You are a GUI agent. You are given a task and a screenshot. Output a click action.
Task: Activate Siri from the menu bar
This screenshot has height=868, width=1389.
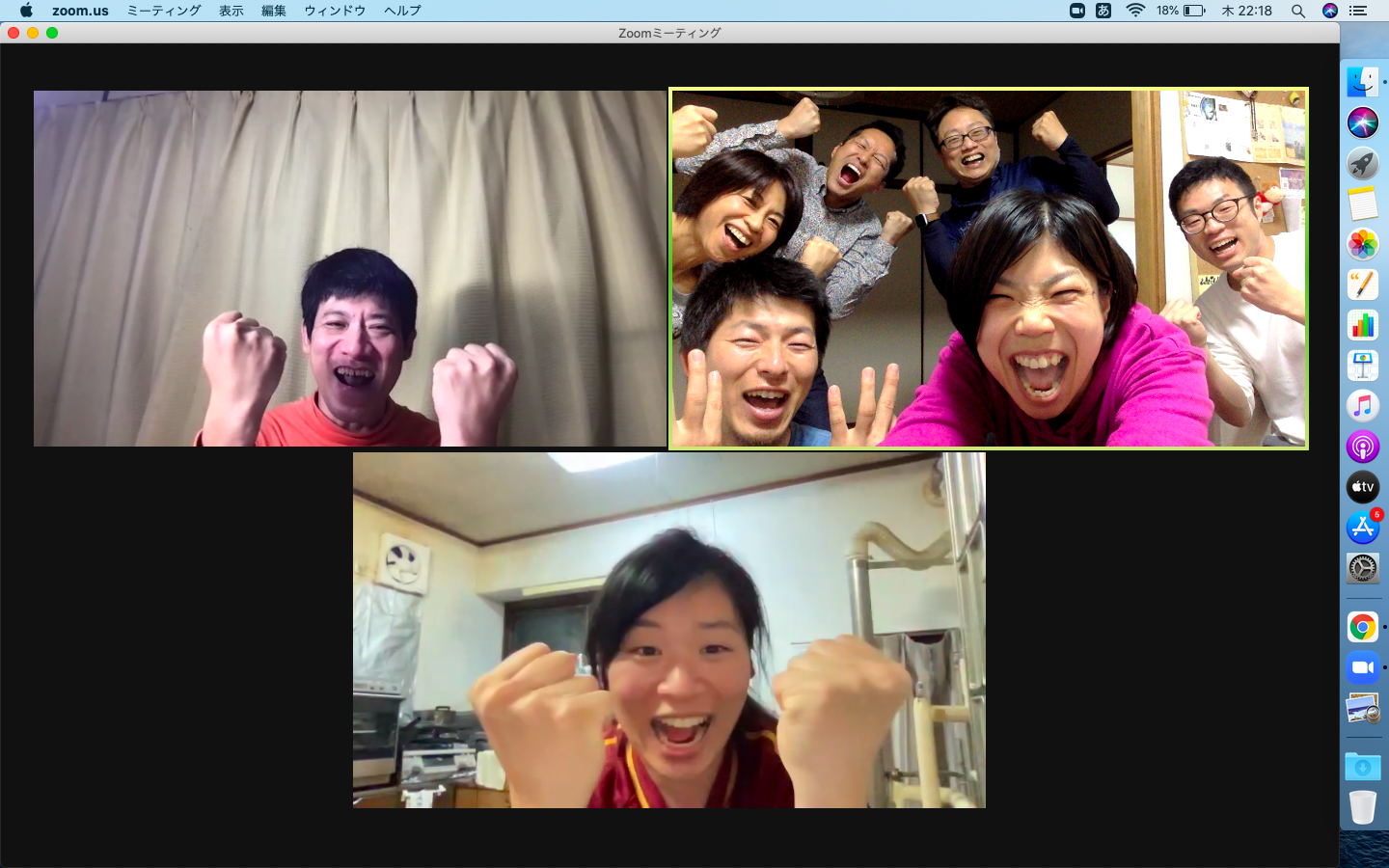pos(1330,11)
